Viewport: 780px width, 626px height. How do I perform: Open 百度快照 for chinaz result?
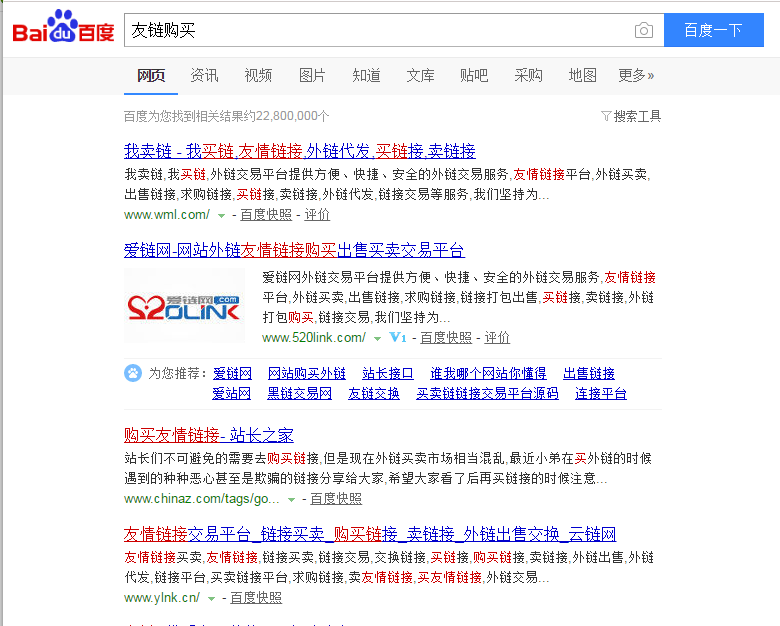tap(336, 499)
